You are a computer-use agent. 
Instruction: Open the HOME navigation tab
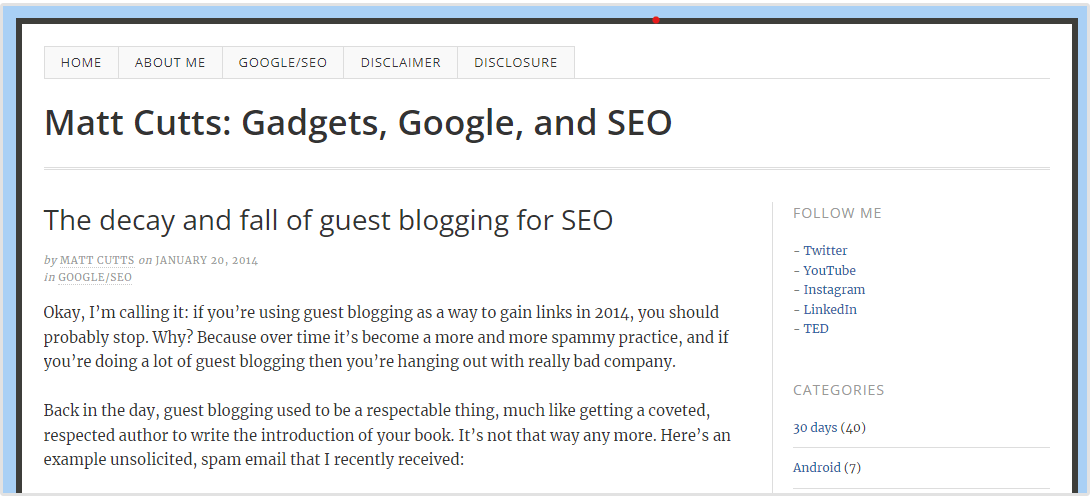(x=81, y=62)
